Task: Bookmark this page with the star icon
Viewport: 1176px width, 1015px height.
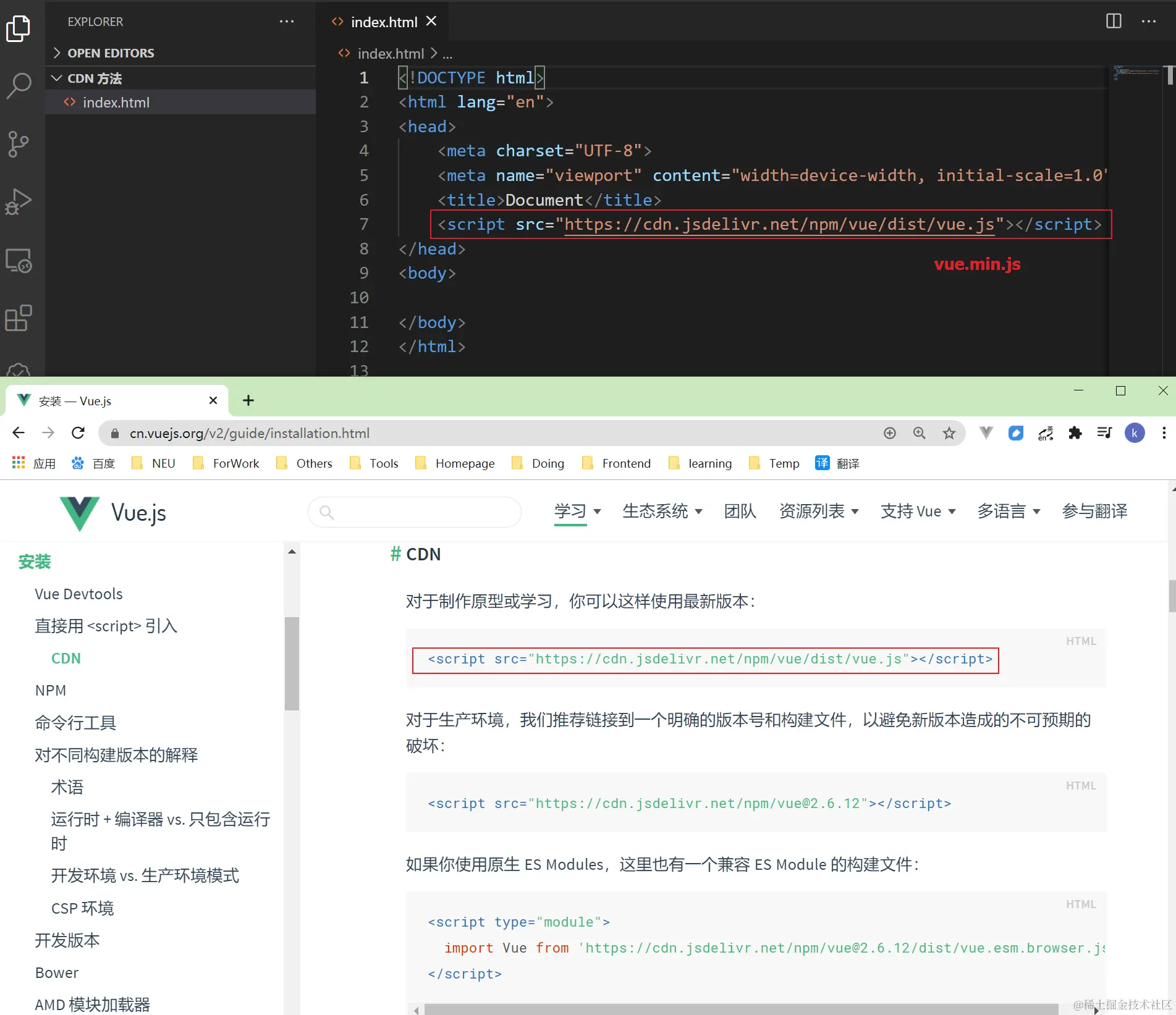Action: tap(949, 433)
